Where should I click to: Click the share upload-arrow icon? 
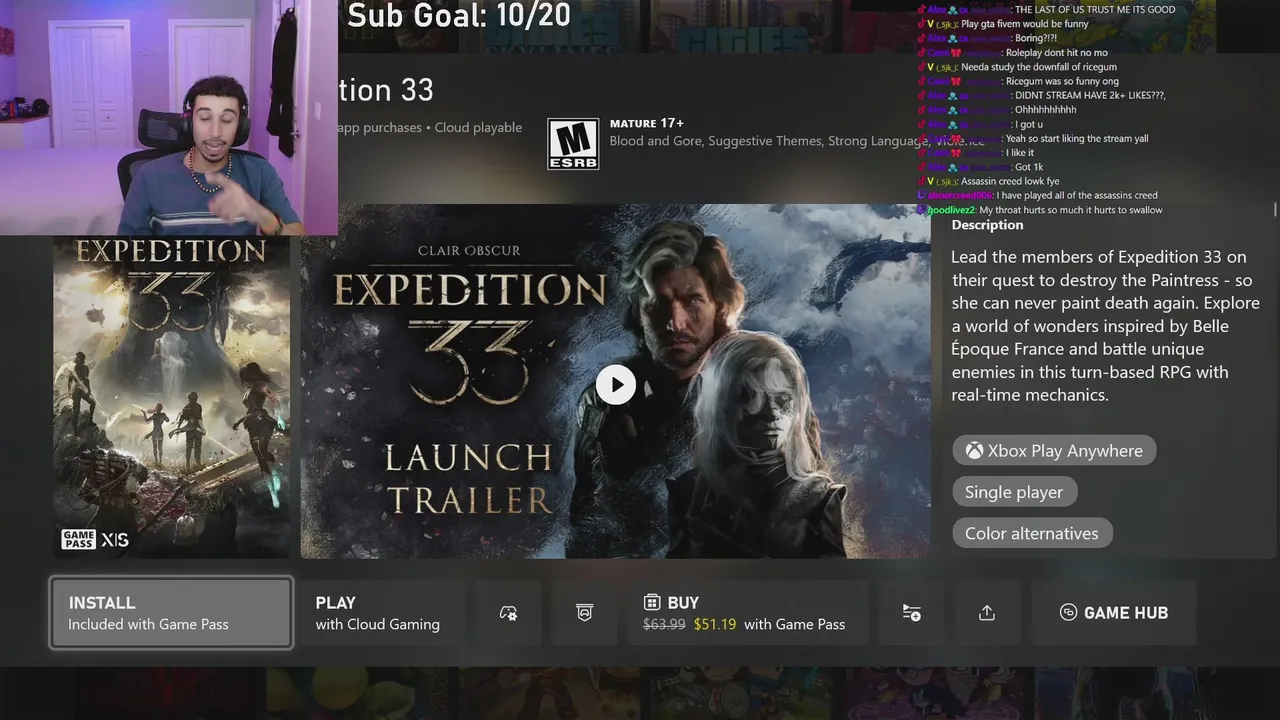tap(987, 613)
